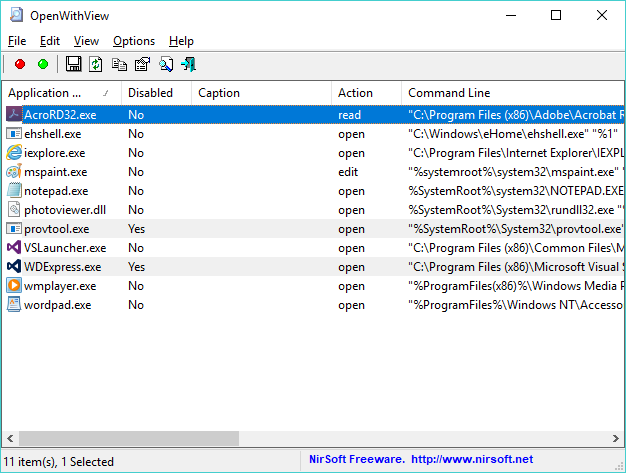Select the photoviewer.dll row name
This screenshot has width=626, height=473.
coord(65,210)
